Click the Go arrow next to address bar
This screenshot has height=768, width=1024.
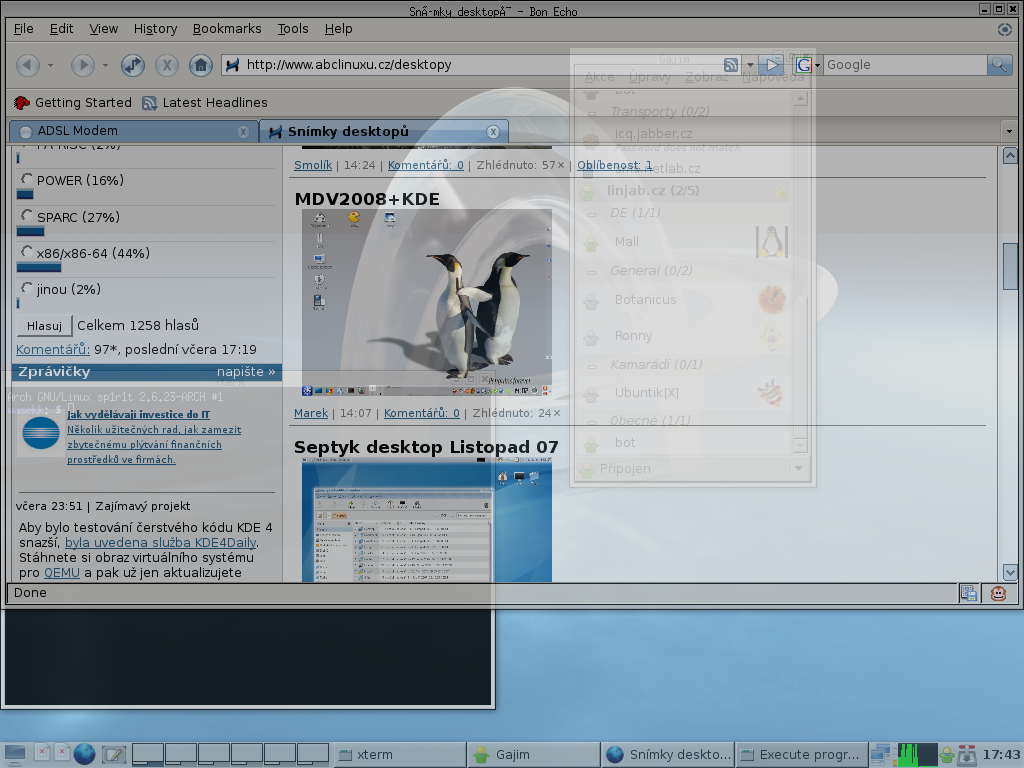(772, 65)
